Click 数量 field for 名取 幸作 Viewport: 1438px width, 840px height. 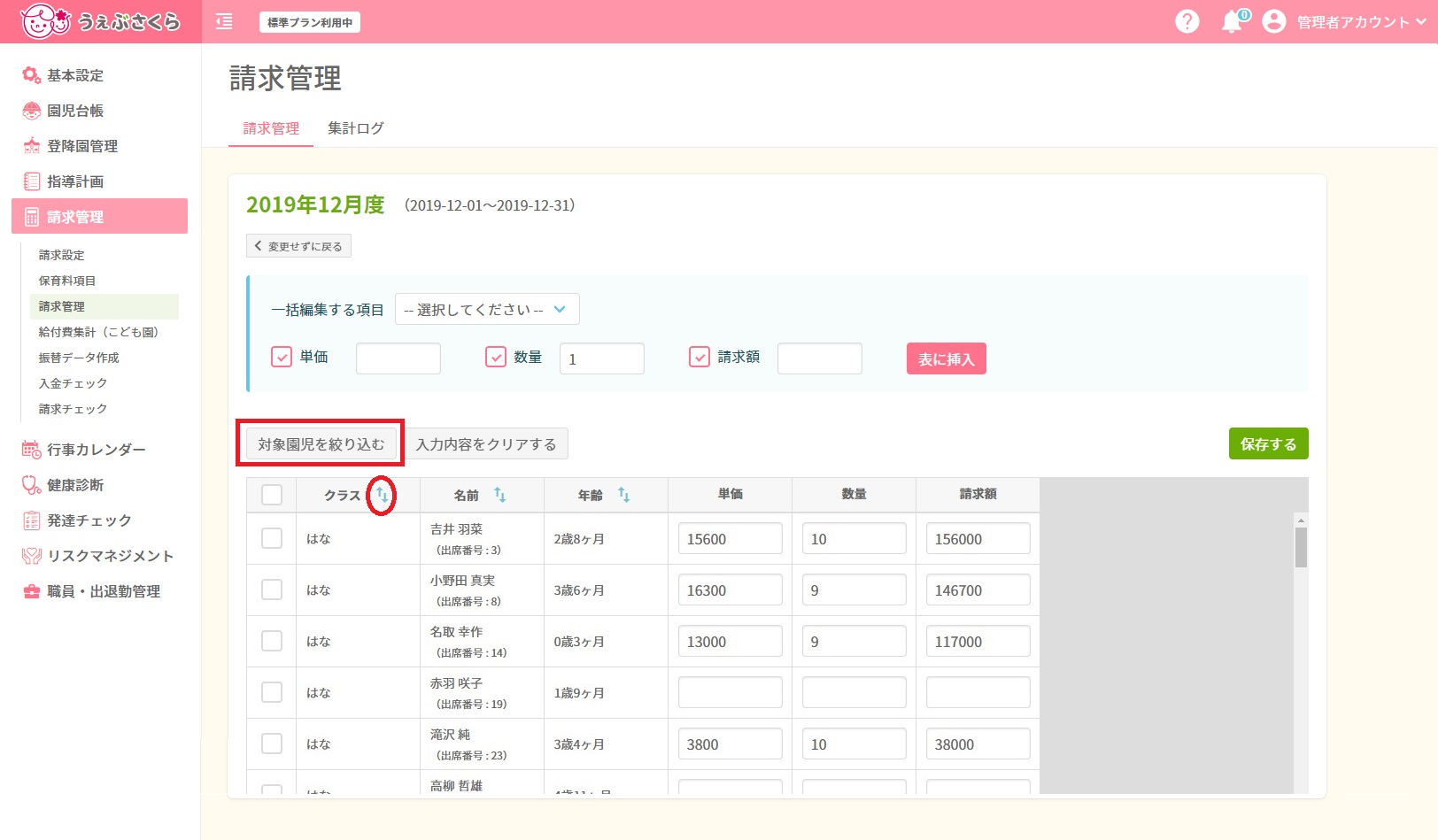854,641
